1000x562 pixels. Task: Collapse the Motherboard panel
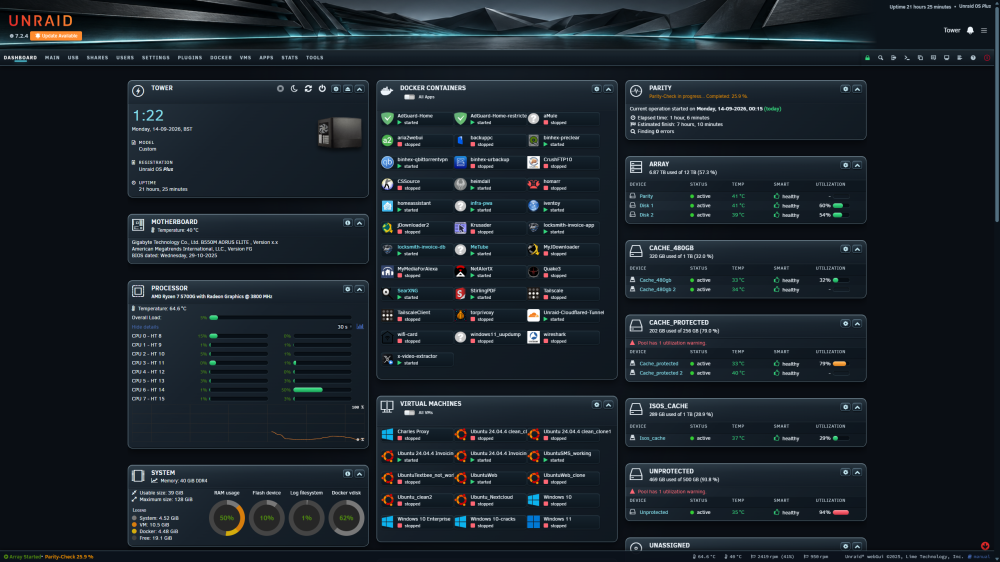pyautogui.click(x=360, y=223)
